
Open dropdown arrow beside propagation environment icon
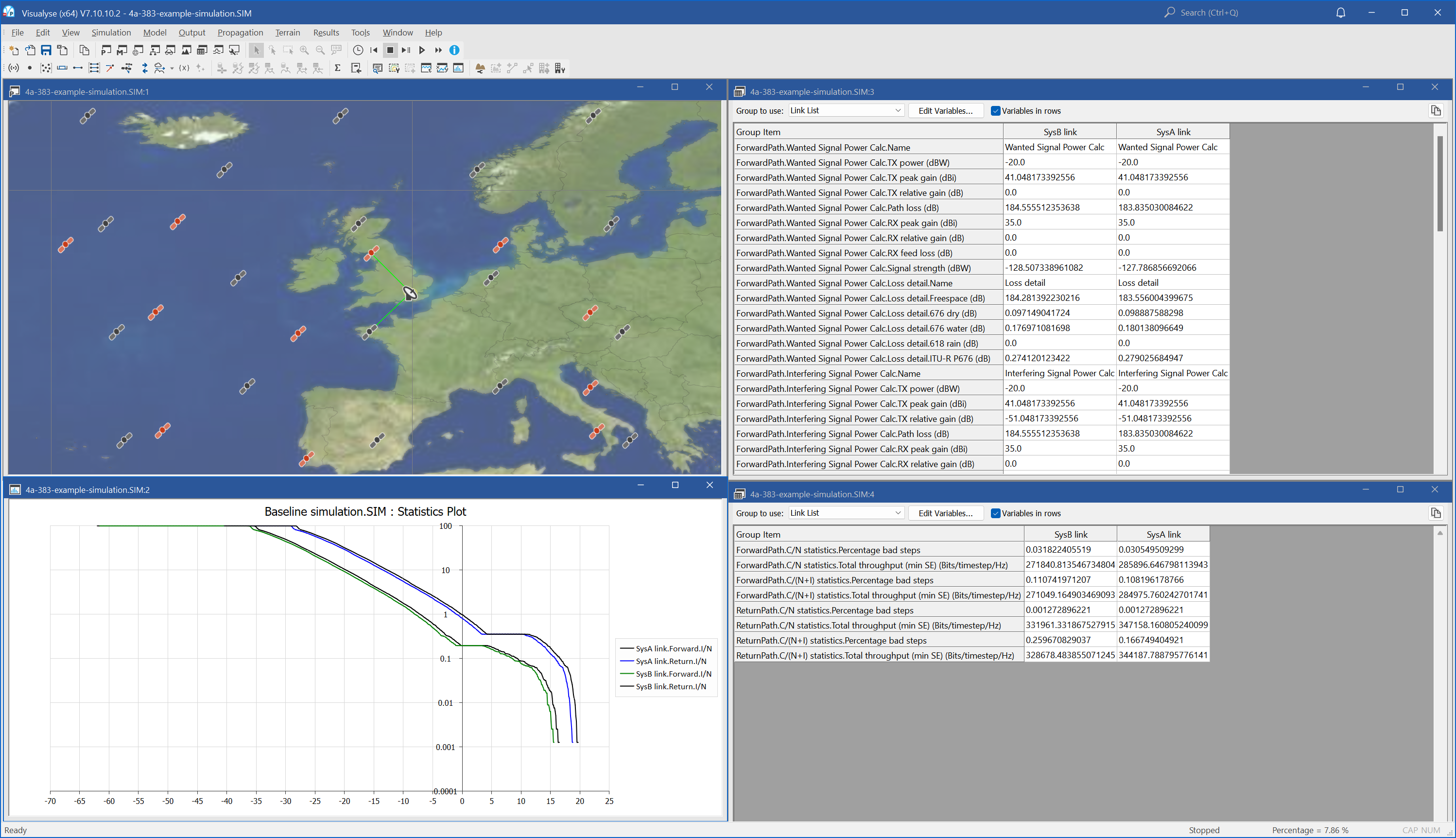tap(172, 69)
